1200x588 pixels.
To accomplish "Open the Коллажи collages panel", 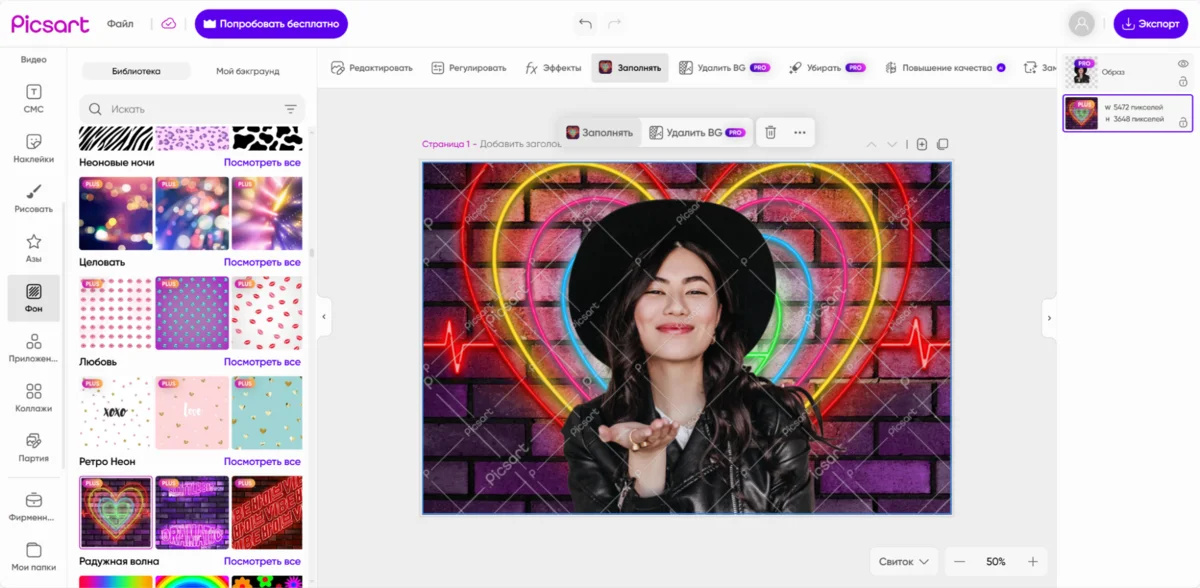I will [x=33, y=398].
